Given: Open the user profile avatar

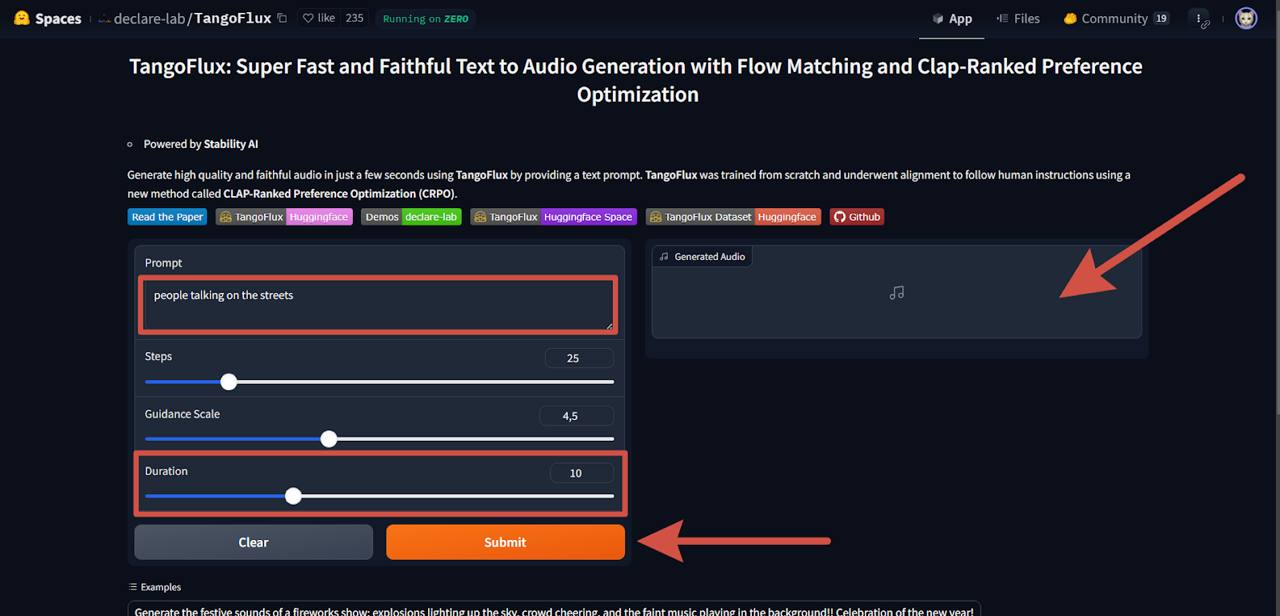Looking at the screenshot, I should coord(1246,18).
